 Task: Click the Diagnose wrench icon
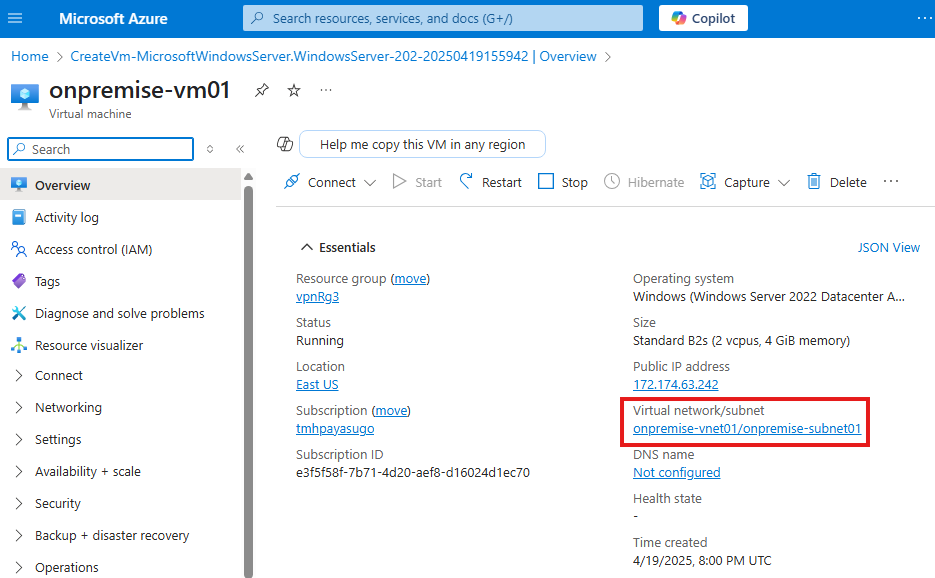[x=19, y=313]
